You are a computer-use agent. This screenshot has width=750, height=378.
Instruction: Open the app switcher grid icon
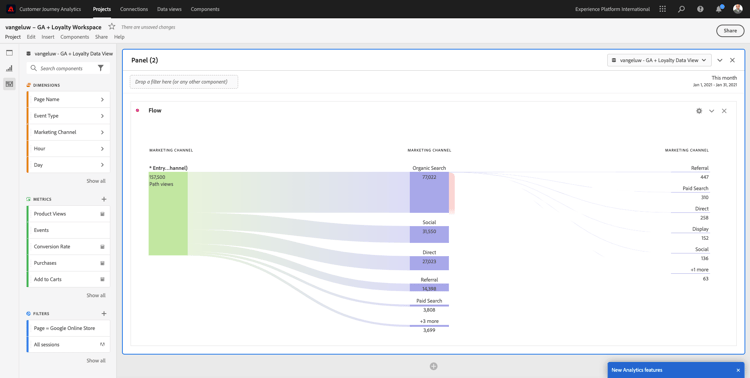click(662, 9)
